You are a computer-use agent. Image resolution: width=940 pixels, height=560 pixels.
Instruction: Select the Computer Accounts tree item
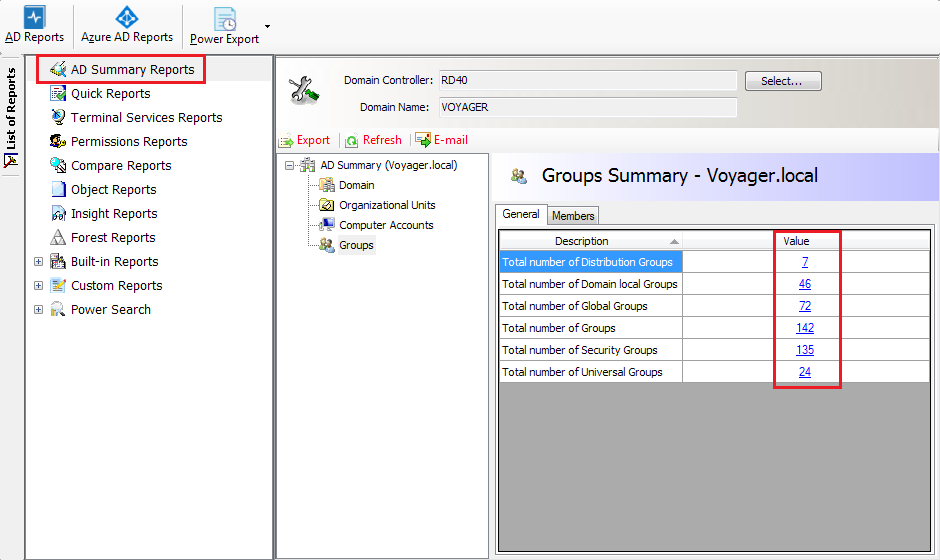(386, 225)
